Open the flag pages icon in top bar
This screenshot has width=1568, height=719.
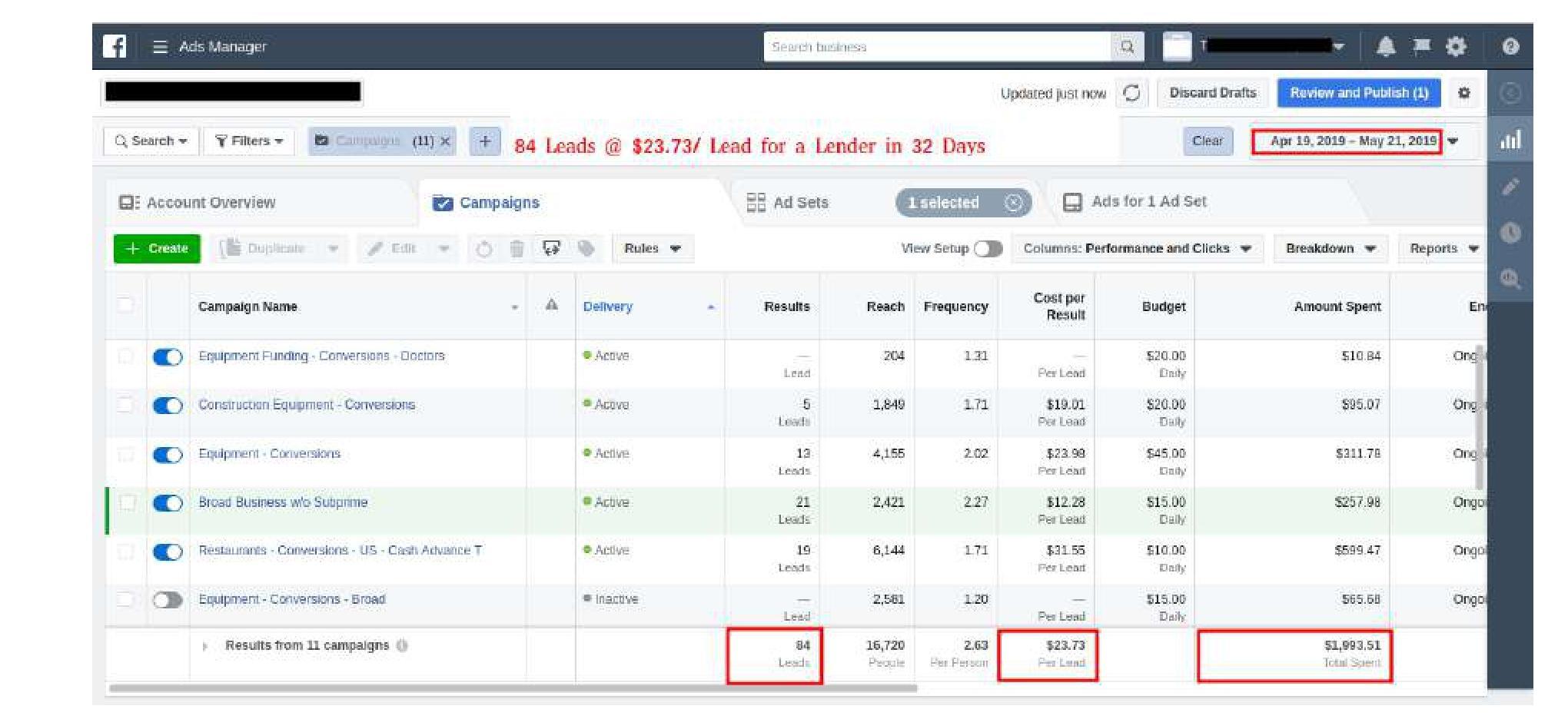click(x=1421, y=46)
